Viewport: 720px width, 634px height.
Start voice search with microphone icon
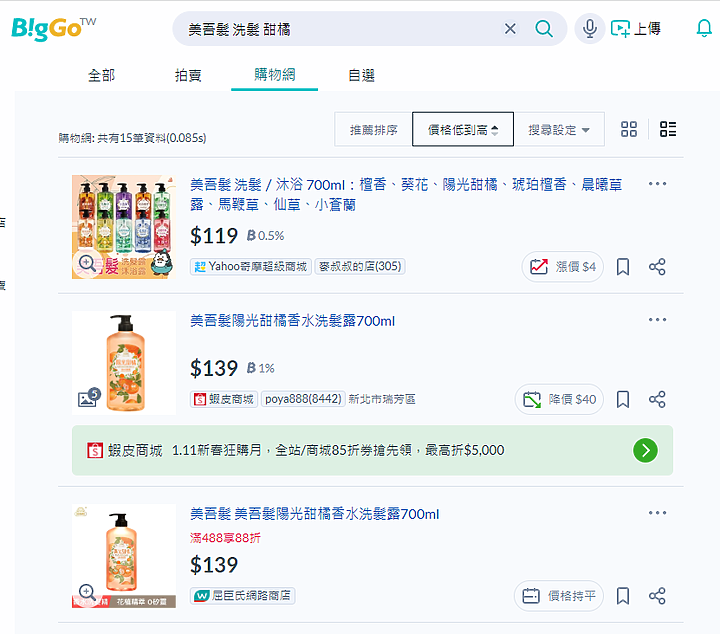pos(590,28)
